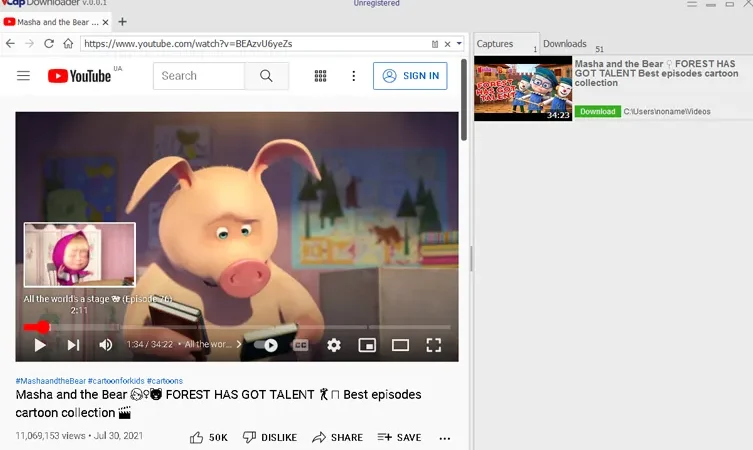Open YouTube settings three-dot menu
Image resolution: width=753 pixels, height=450 pixels.
pos(353,76)
